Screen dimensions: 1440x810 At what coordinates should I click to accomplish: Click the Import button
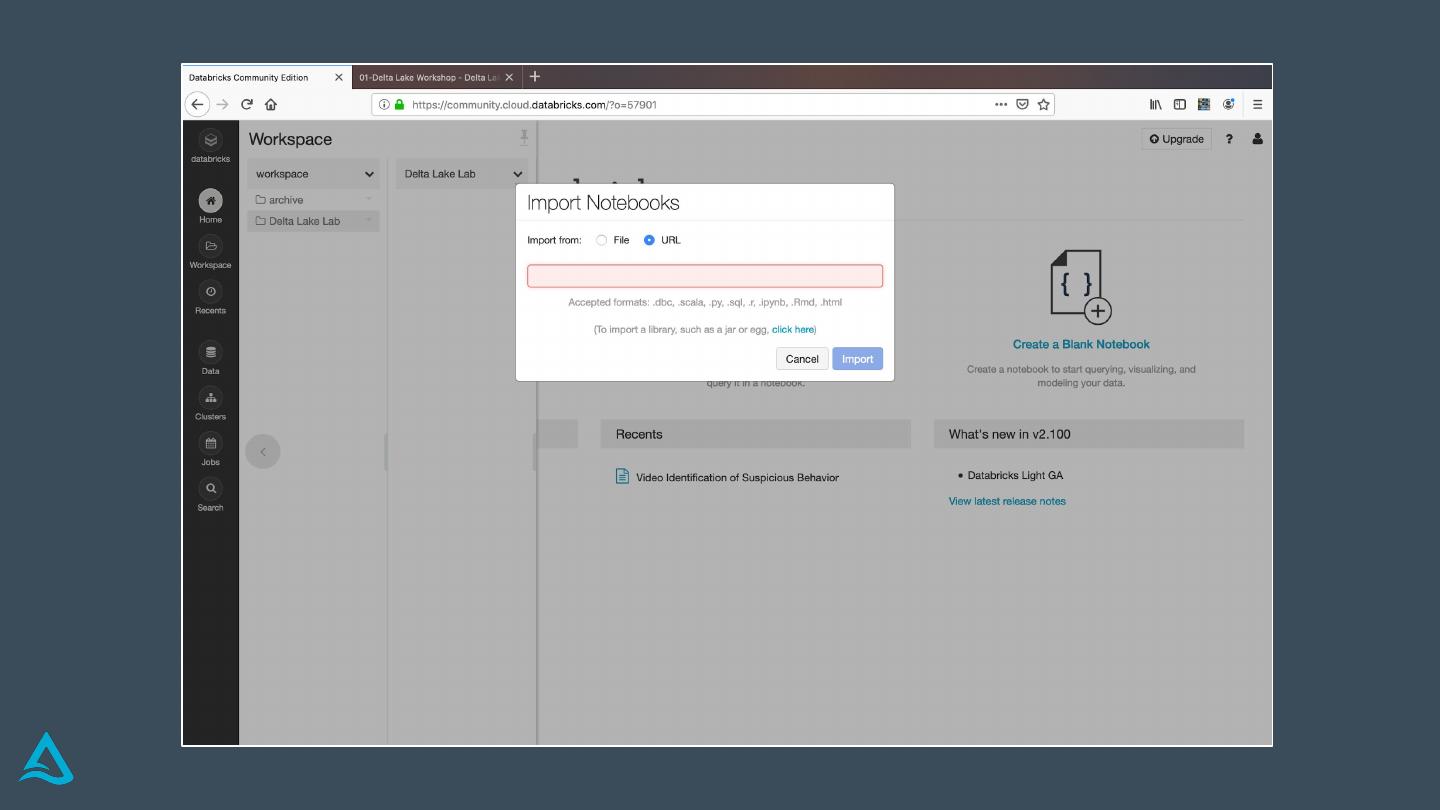[x=857, y=359]
